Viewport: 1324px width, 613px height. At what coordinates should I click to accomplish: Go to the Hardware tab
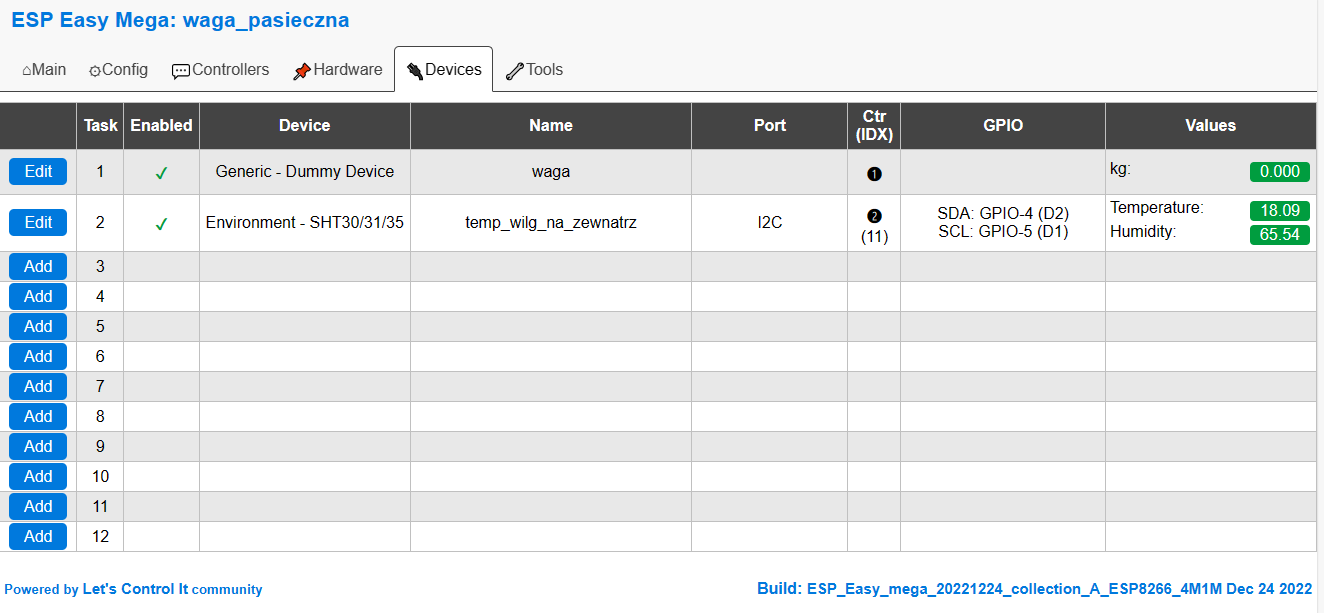(337, 70)
